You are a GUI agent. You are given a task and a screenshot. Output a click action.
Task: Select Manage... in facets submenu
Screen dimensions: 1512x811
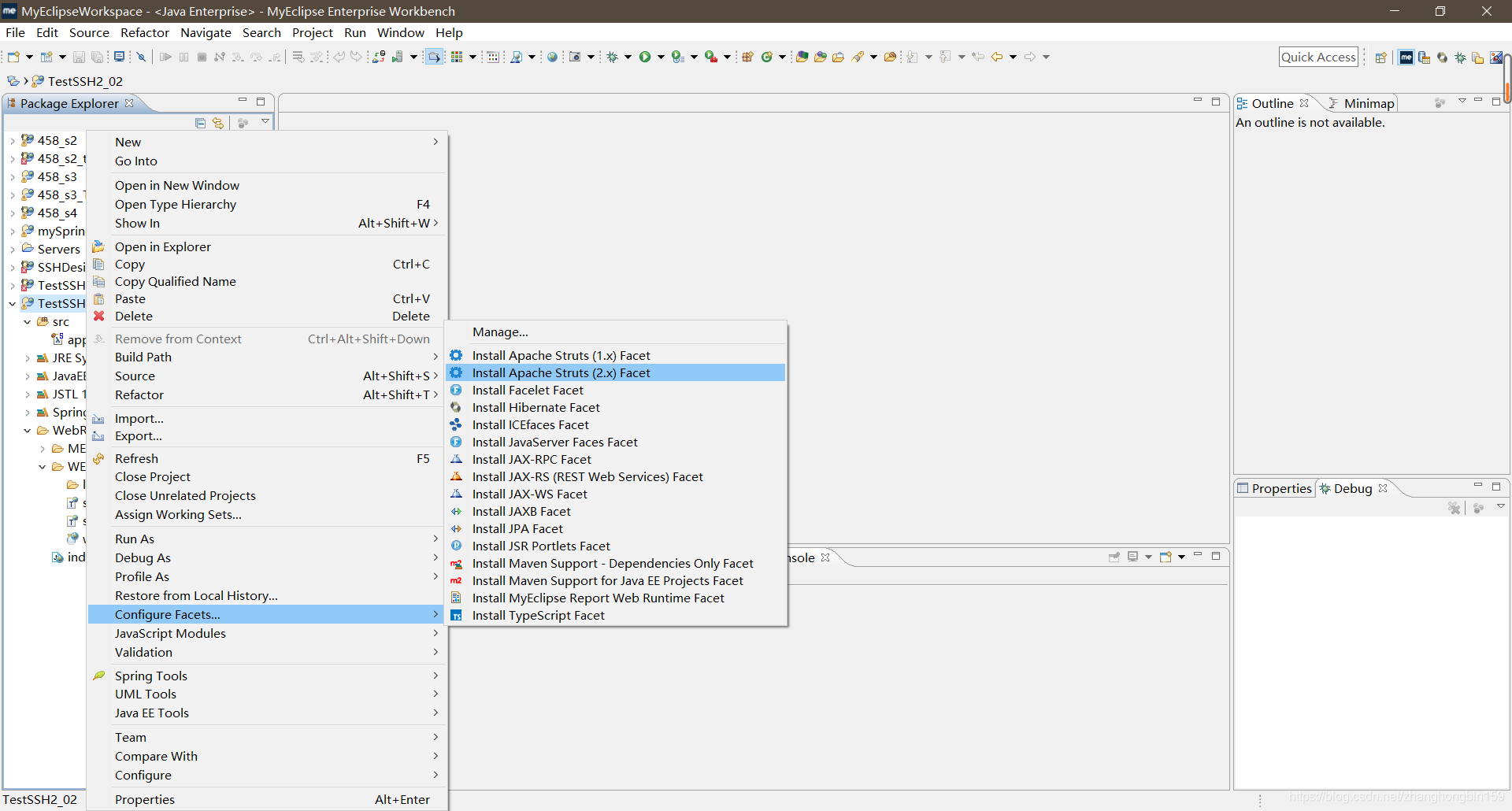tap(615, 332)
